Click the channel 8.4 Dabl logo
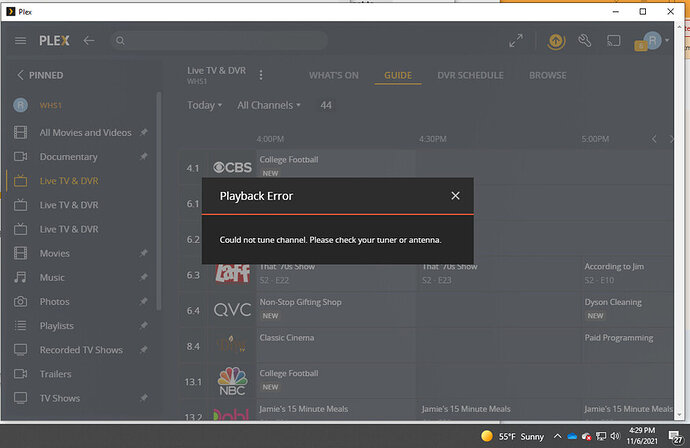The height and width of the screenshot is (448, 690). (x=232, y=345)
